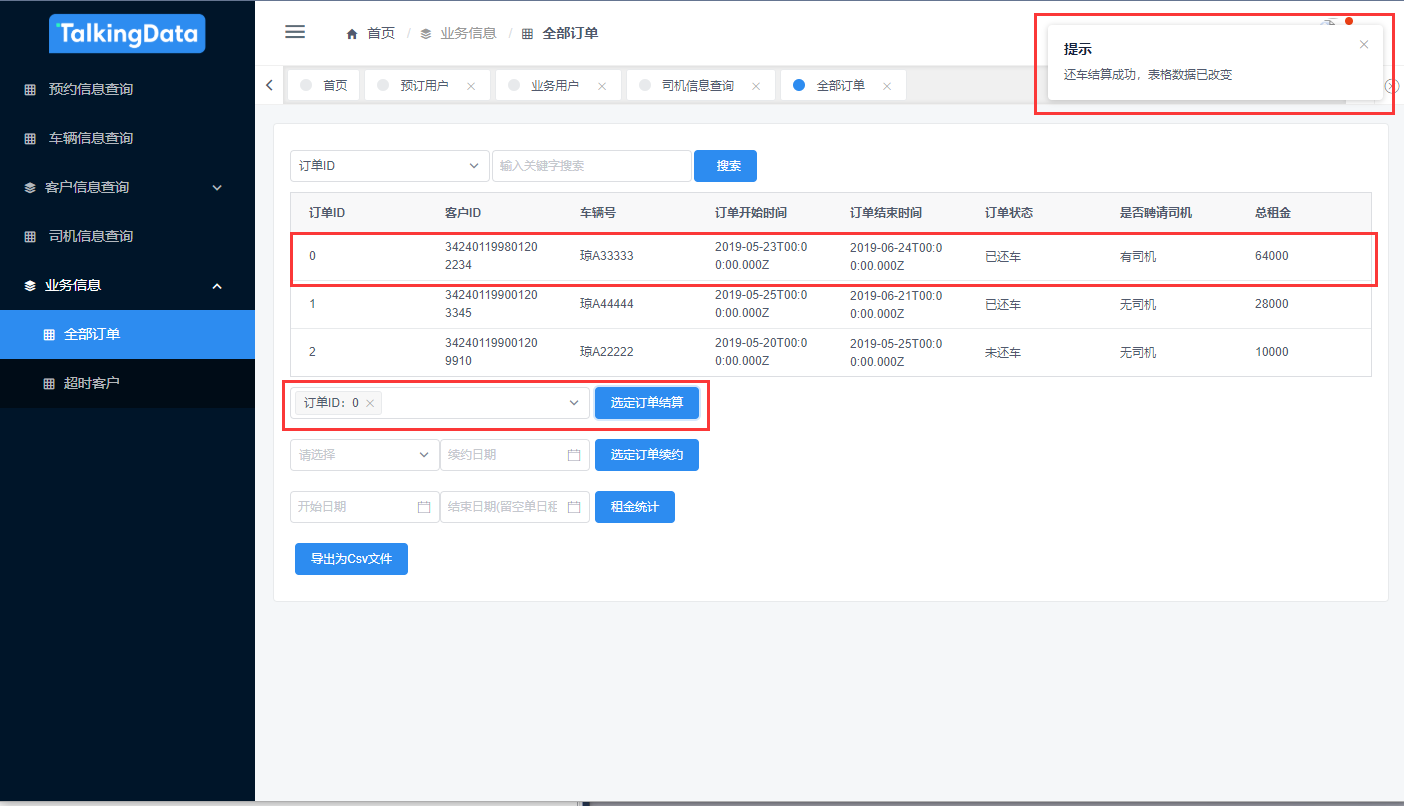Screen dimensions: 1404x806
Task: Click the 业务信息 breadcrumb
Action: click(458, 33)
